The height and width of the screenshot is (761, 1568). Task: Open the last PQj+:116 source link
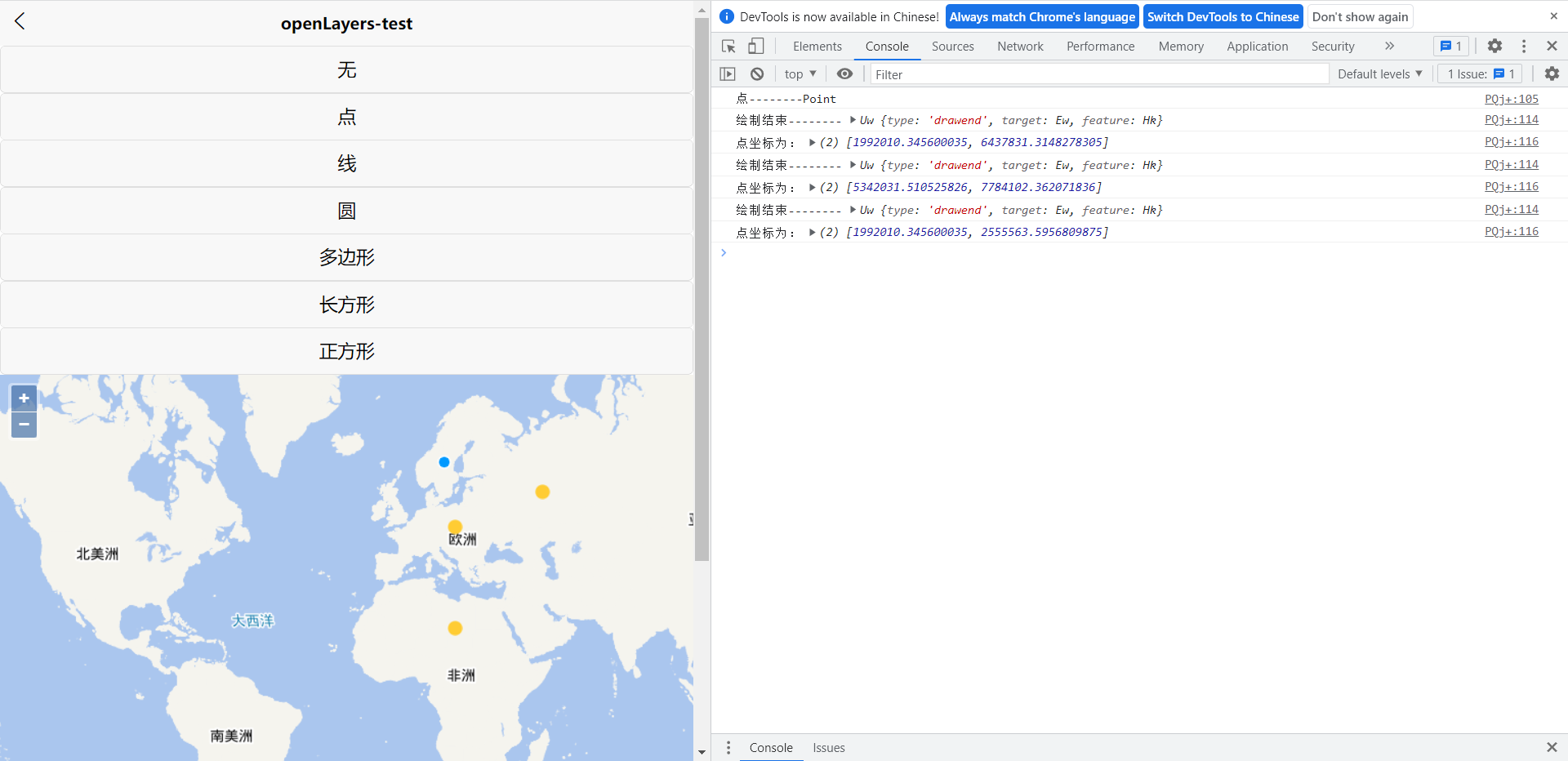pyautogui.click(x=1511, y=231)
